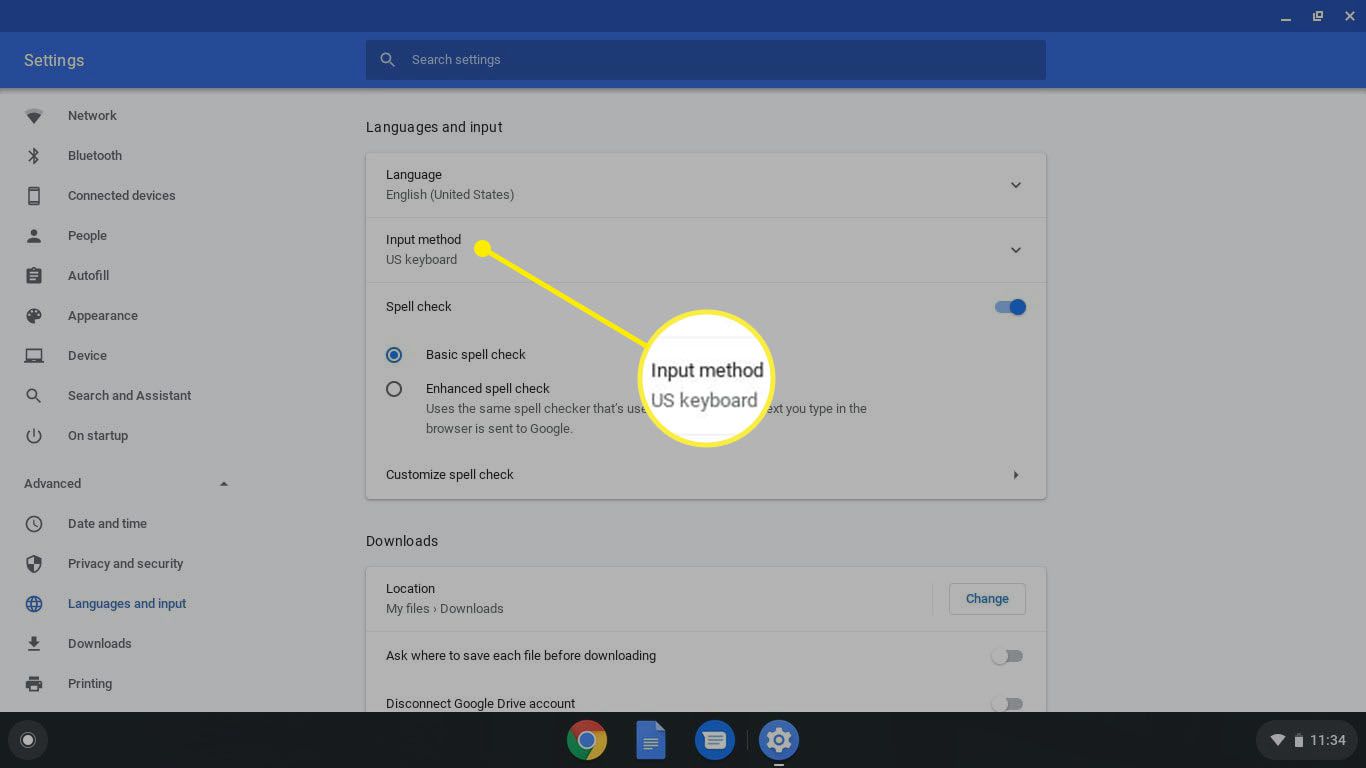
Task: Click the Appearance palette icon
Action: [x=34, y=316]
